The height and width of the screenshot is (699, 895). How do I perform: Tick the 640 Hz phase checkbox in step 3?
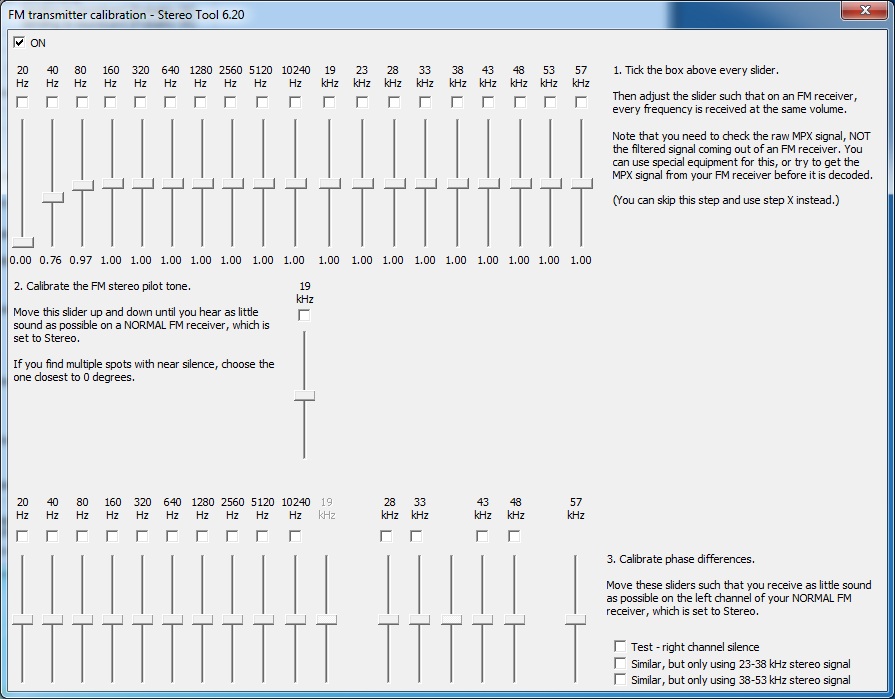pos(172,536)
